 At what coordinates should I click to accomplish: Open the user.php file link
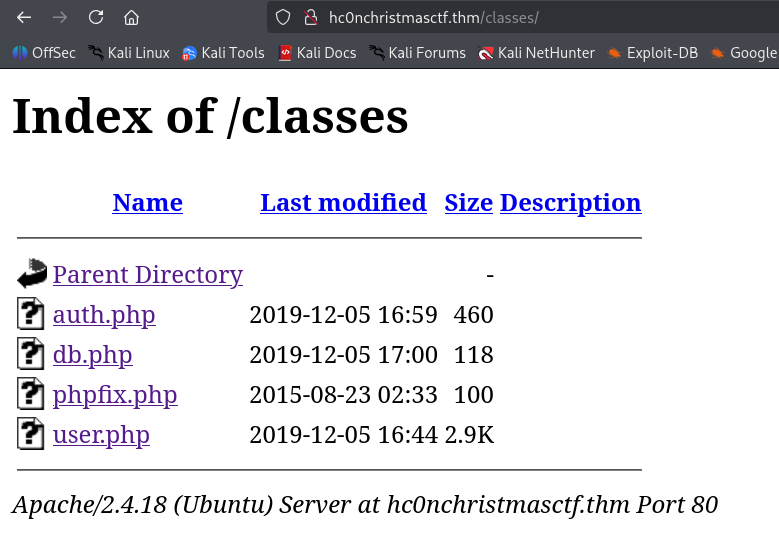101,435
